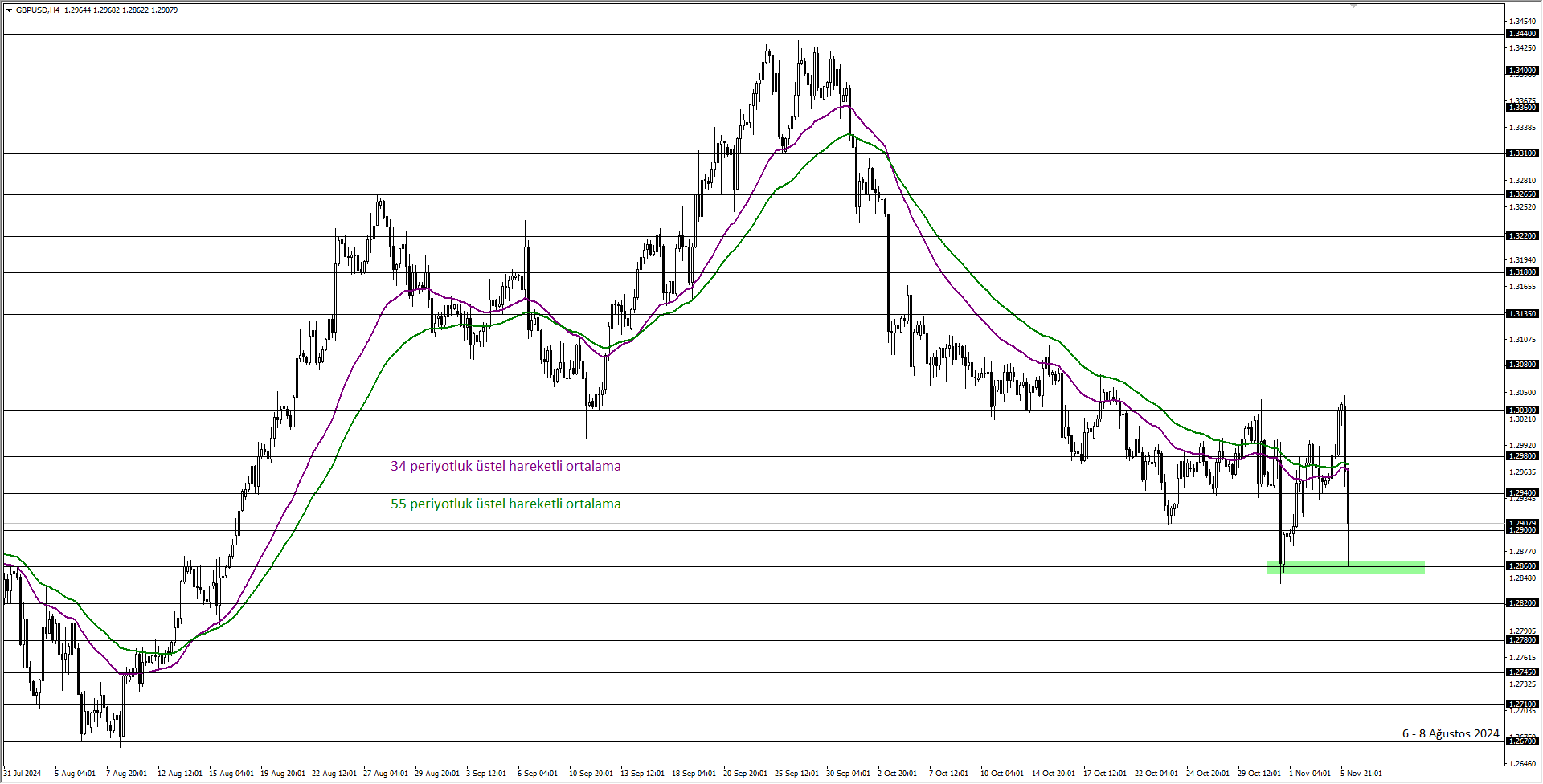This screenshot has height=784, width=1543.
Task: Click the 1.27800 horizontal line price label
Action: 1522,640
